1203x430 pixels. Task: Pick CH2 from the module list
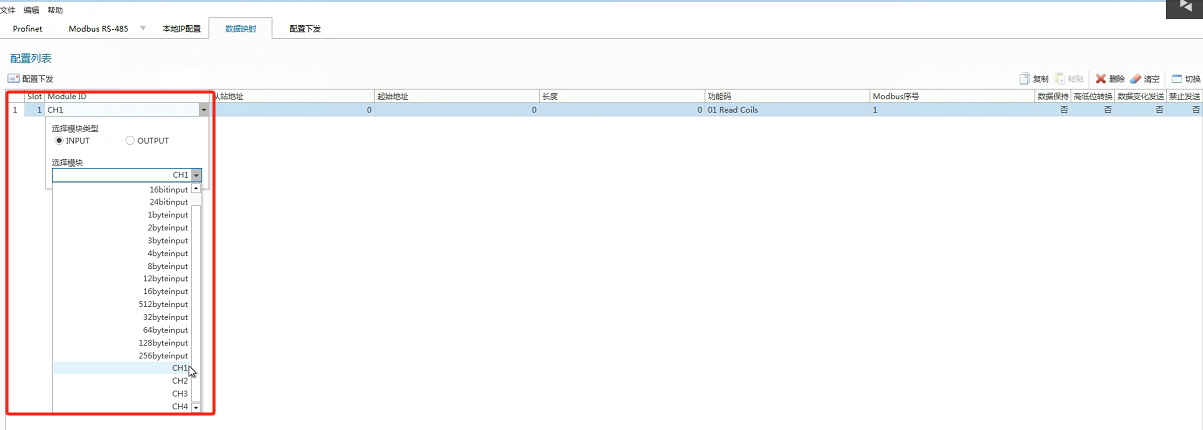coord(122,381)
